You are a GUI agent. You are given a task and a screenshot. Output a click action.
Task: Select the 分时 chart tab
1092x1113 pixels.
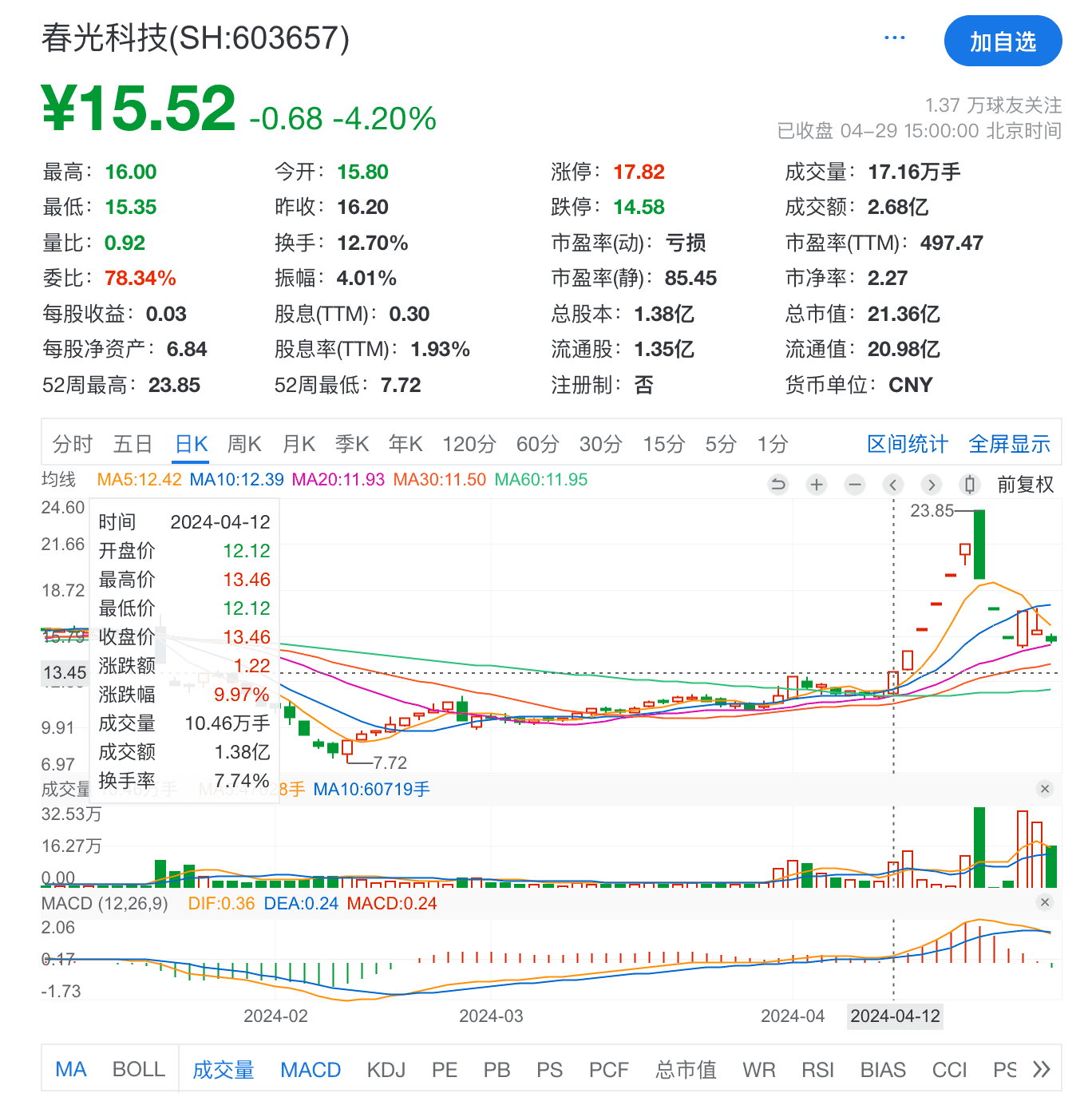pyautogui.click(x=73, y=444)
